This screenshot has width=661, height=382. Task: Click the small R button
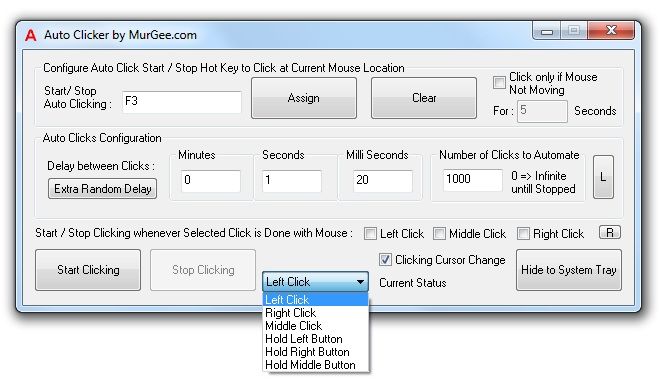(x=610, y=233)
